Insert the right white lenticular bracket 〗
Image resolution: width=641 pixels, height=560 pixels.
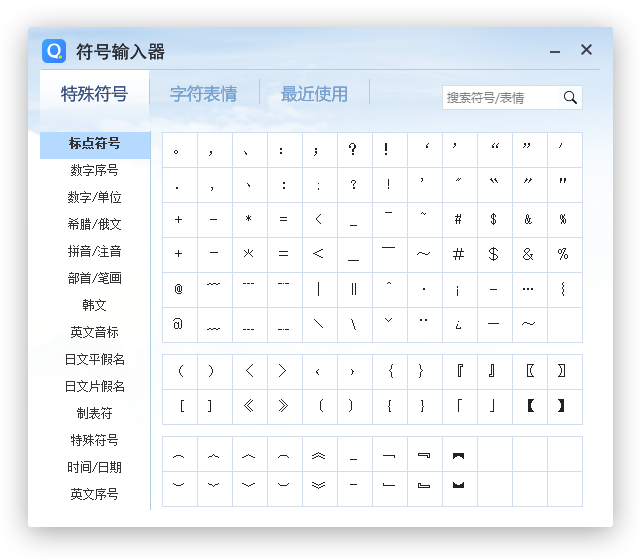pyautogui.click(x=562, y=371)
